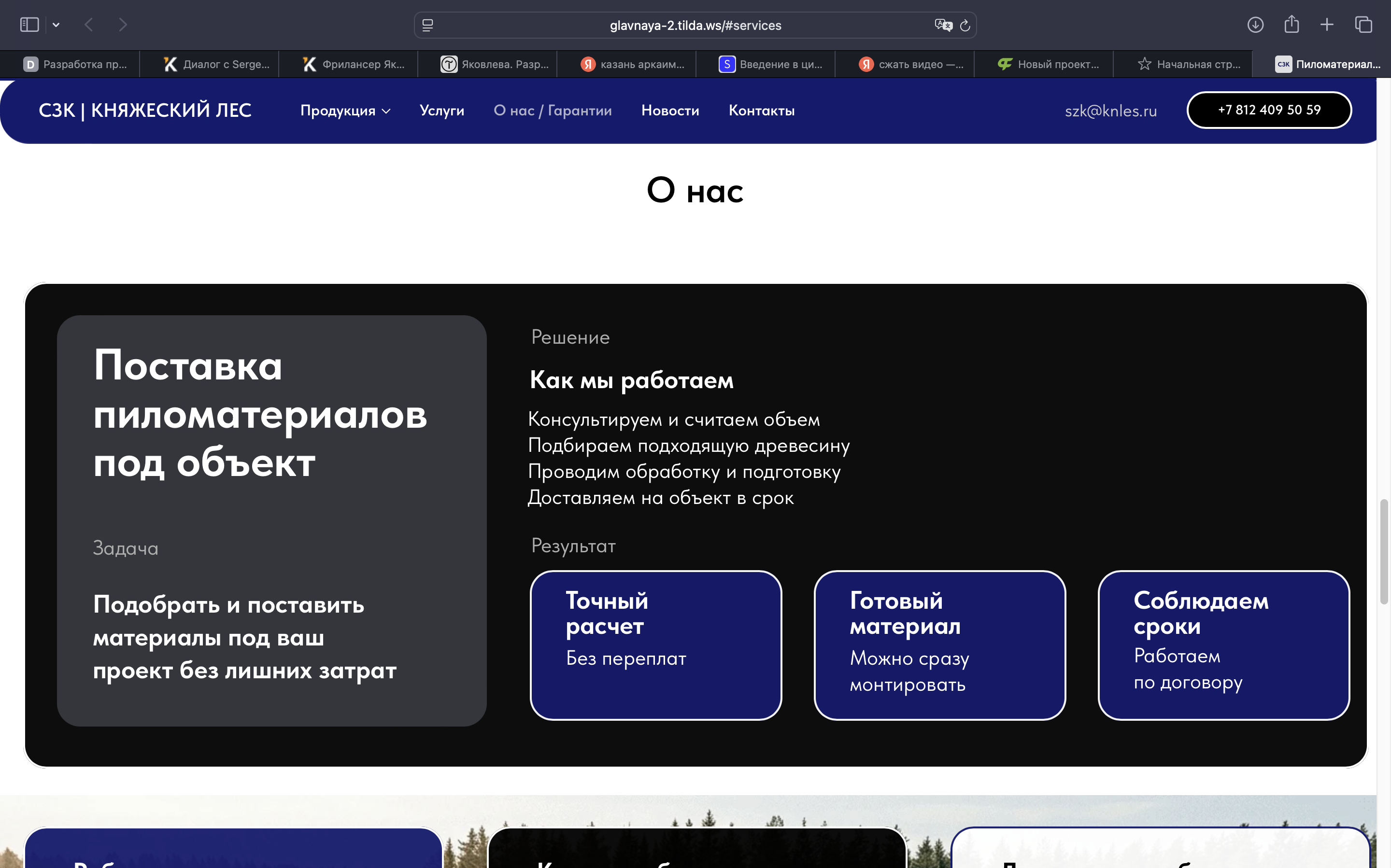1391x868 pixels.
Task: Click the szk@knles.ru email link
Action: click(x=1111, y=111)
